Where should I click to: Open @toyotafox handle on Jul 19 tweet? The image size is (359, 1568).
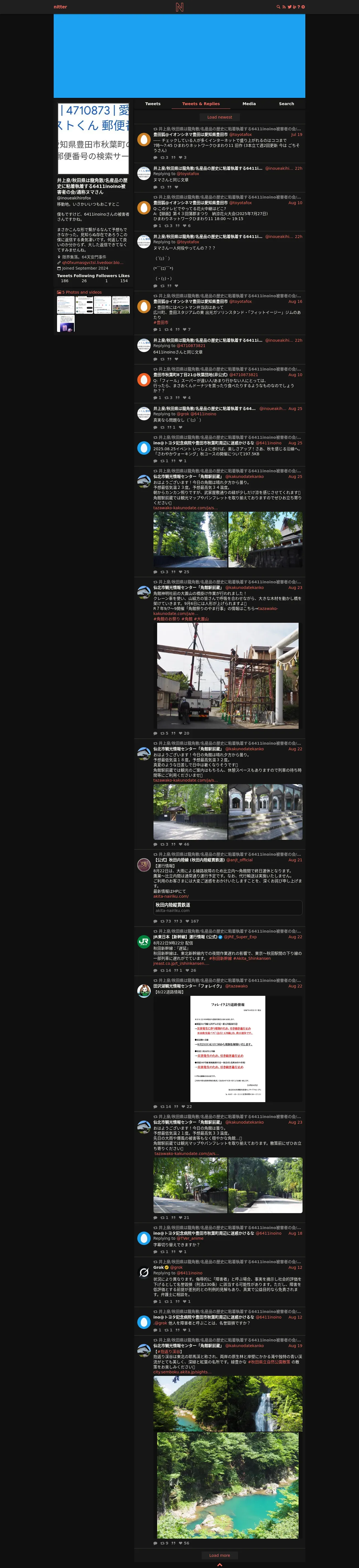point(240,135)
